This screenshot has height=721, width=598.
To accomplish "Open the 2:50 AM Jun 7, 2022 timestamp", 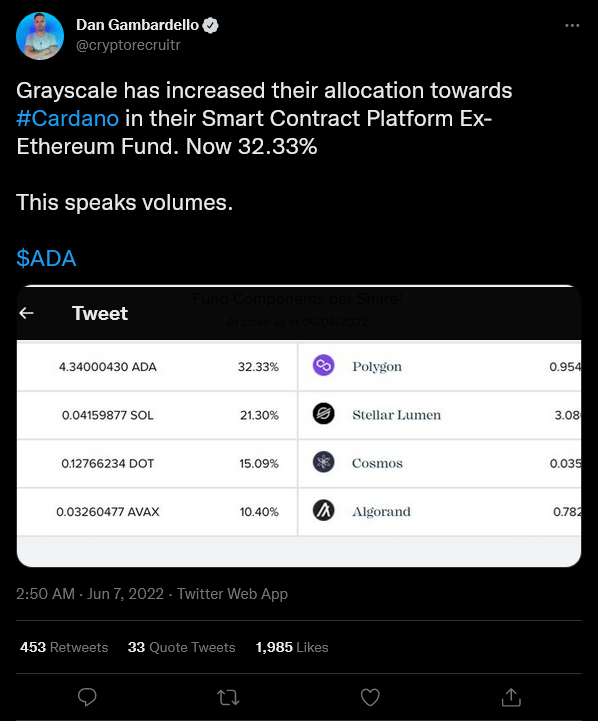I will pos(90,594).
